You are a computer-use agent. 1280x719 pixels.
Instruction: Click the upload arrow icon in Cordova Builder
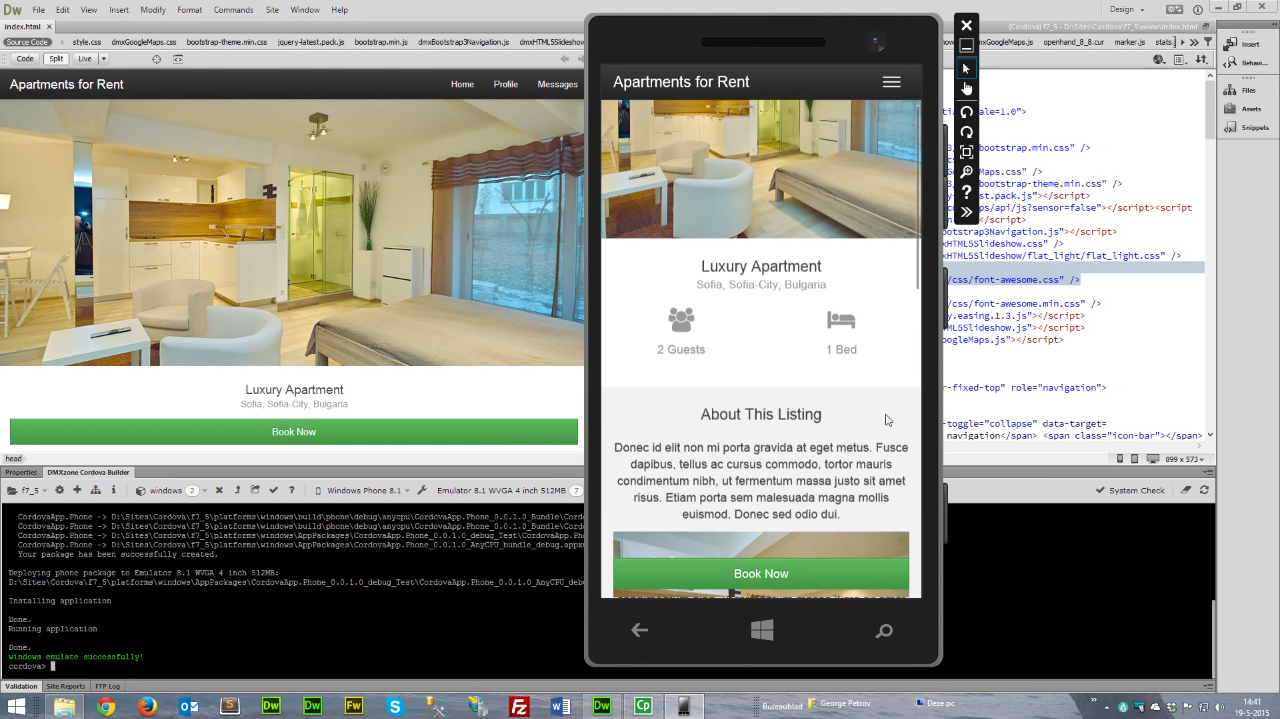coord(237,490)
